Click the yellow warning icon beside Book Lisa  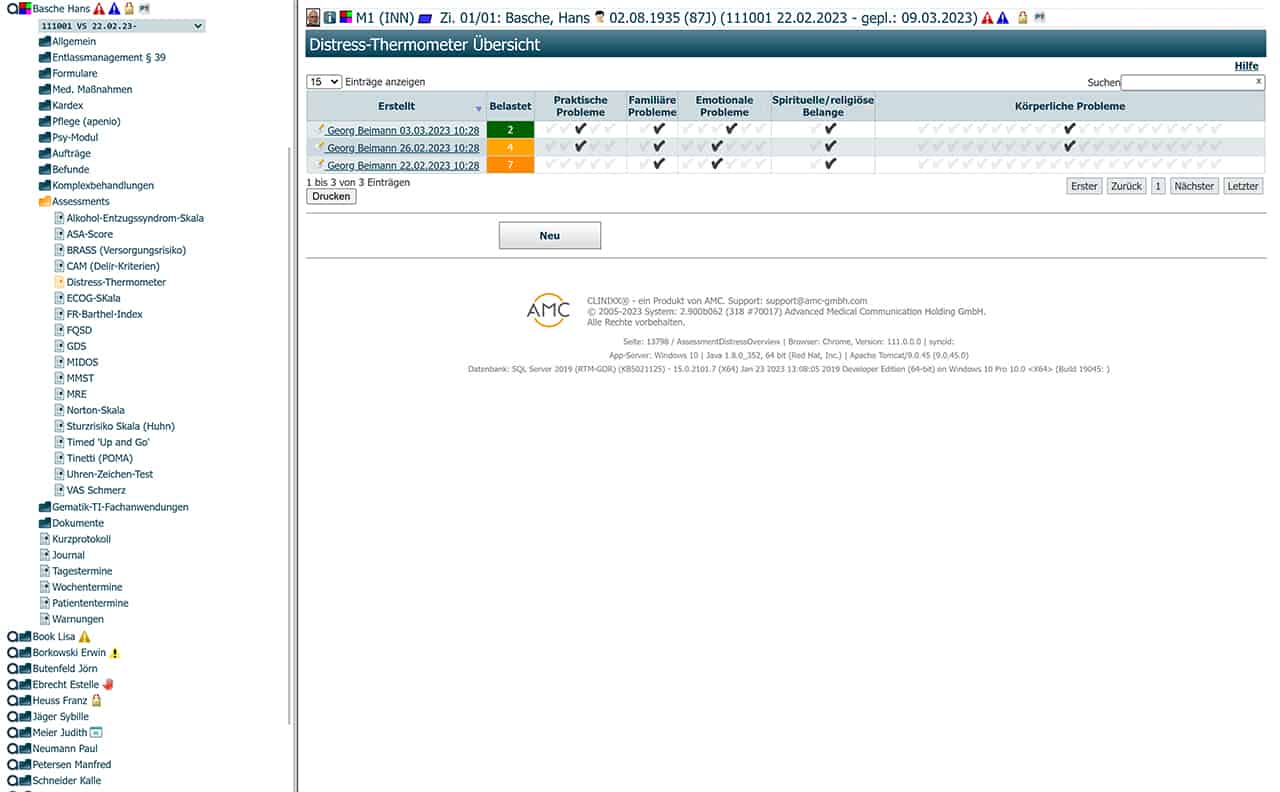tap(85, 637)
